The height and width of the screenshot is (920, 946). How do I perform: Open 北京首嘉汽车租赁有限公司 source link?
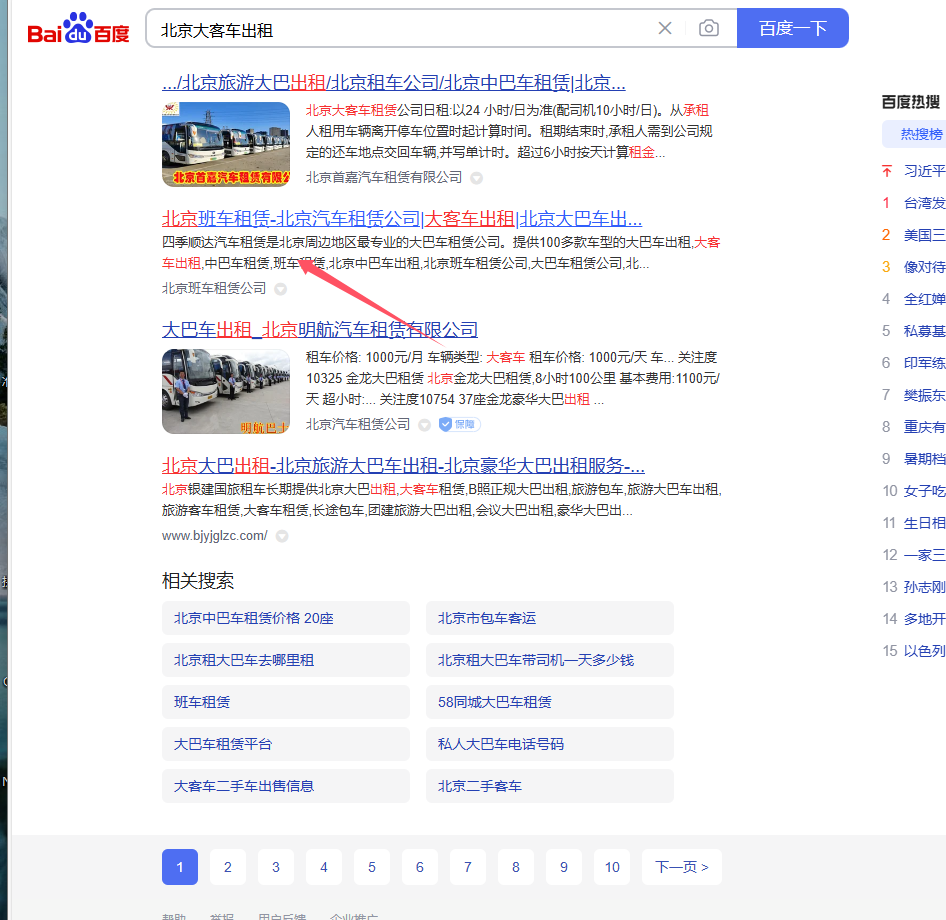(384, 177)
